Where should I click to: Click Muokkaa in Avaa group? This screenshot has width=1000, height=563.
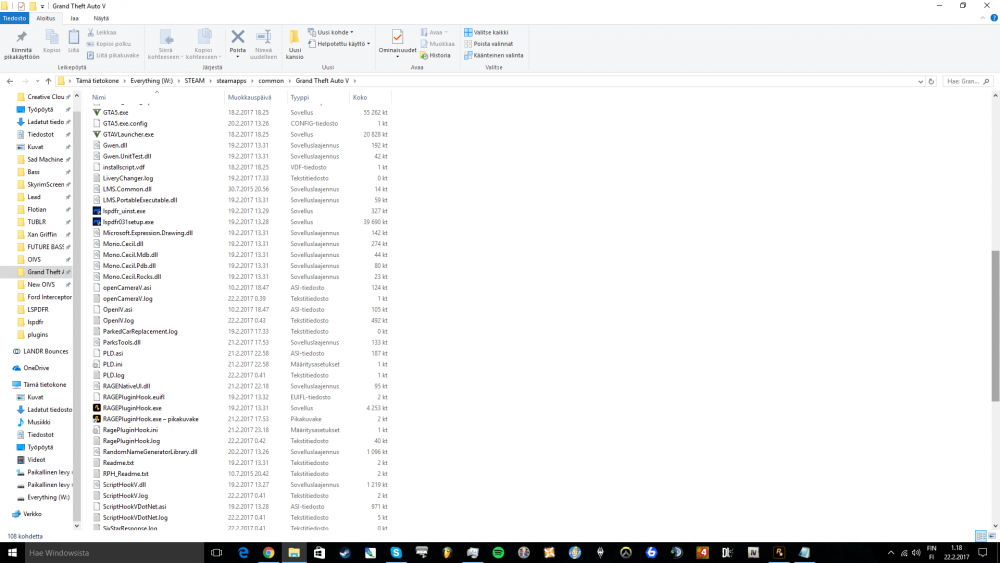[x=438, y=43]
